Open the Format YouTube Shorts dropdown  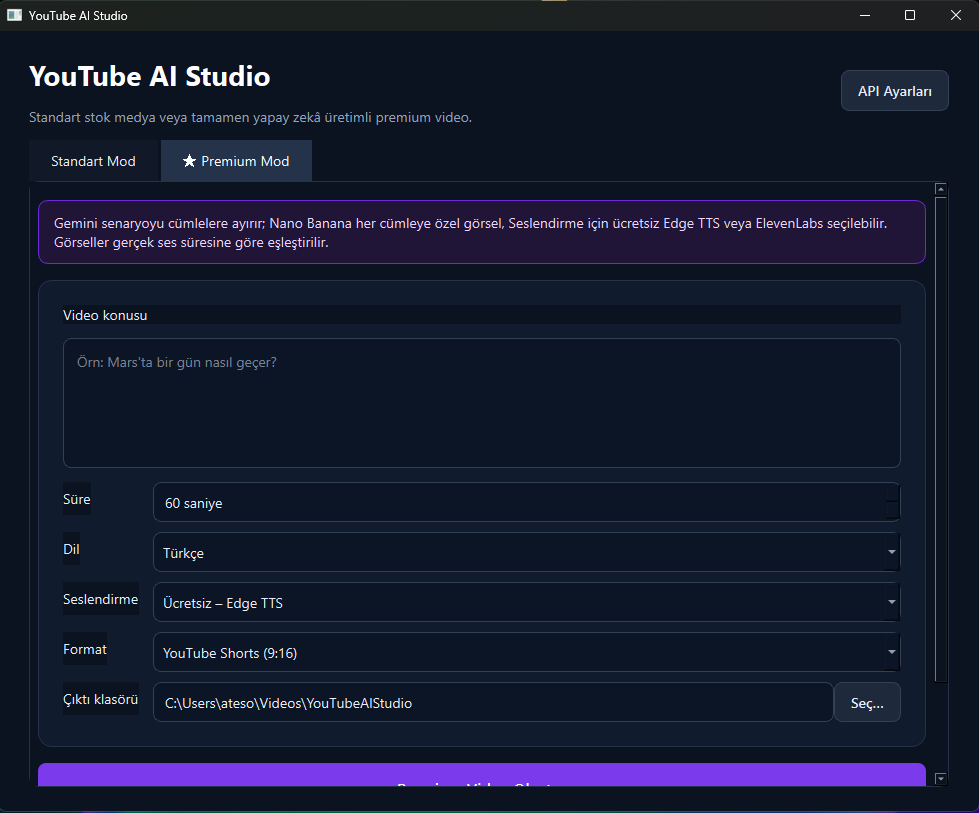pyautogui.click(x=526, y=652)
